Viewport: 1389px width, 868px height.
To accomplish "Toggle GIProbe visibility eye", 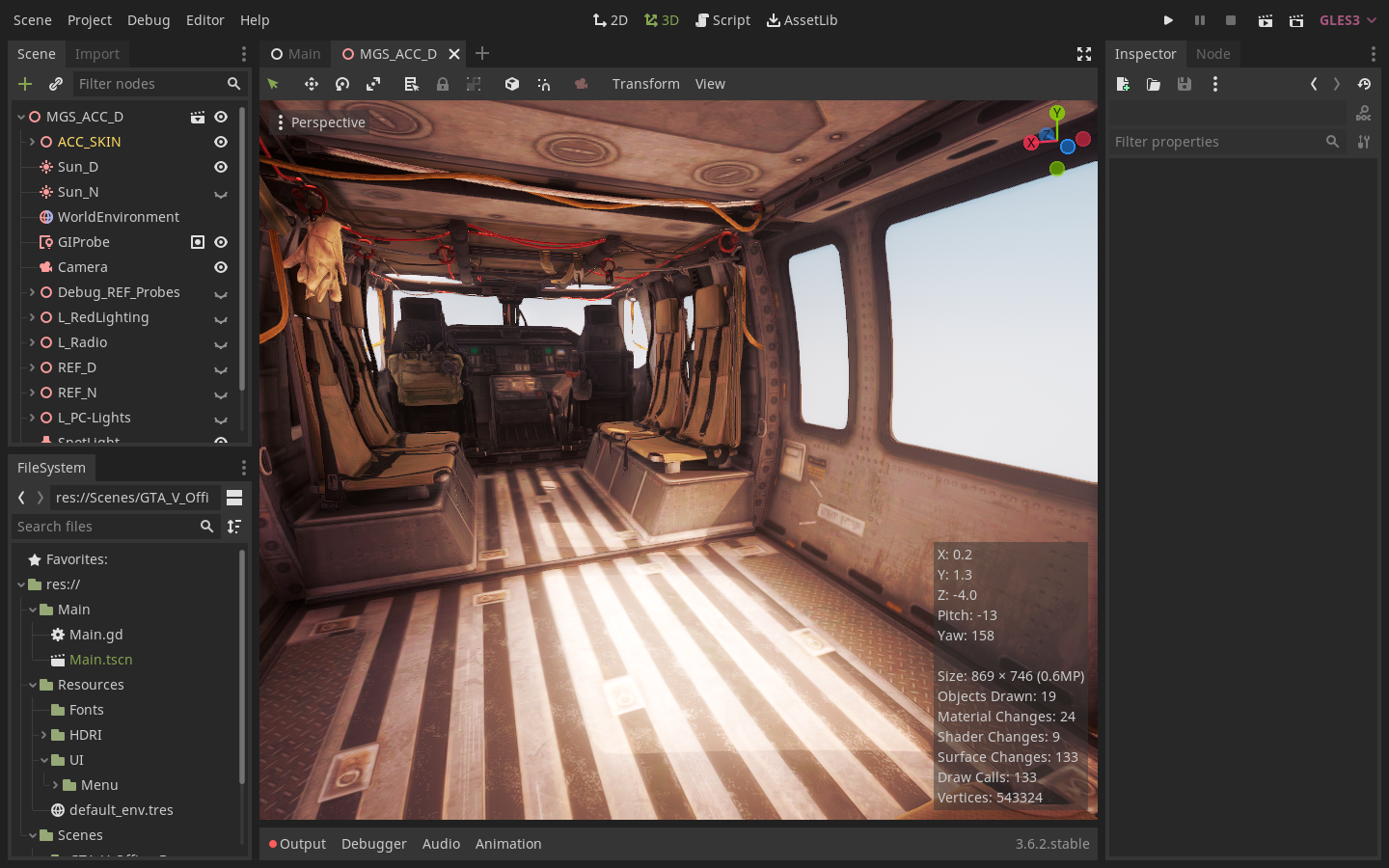I will [221, 242].
